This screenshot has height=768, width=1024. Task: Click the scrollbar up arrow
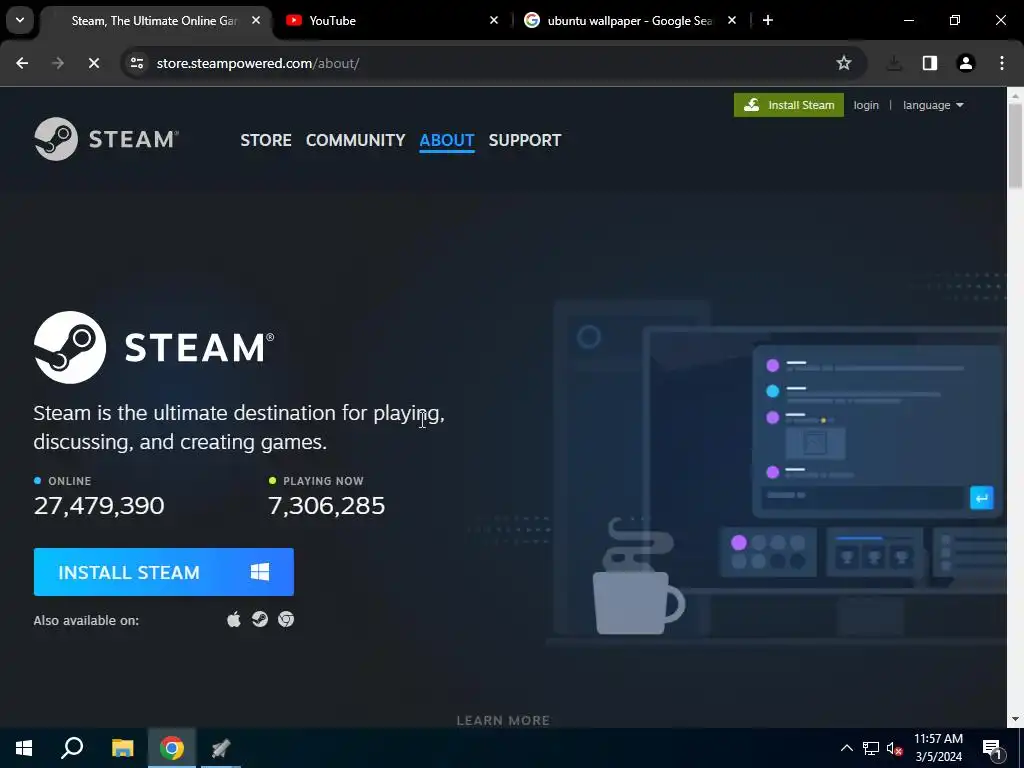click(1015, 95)
